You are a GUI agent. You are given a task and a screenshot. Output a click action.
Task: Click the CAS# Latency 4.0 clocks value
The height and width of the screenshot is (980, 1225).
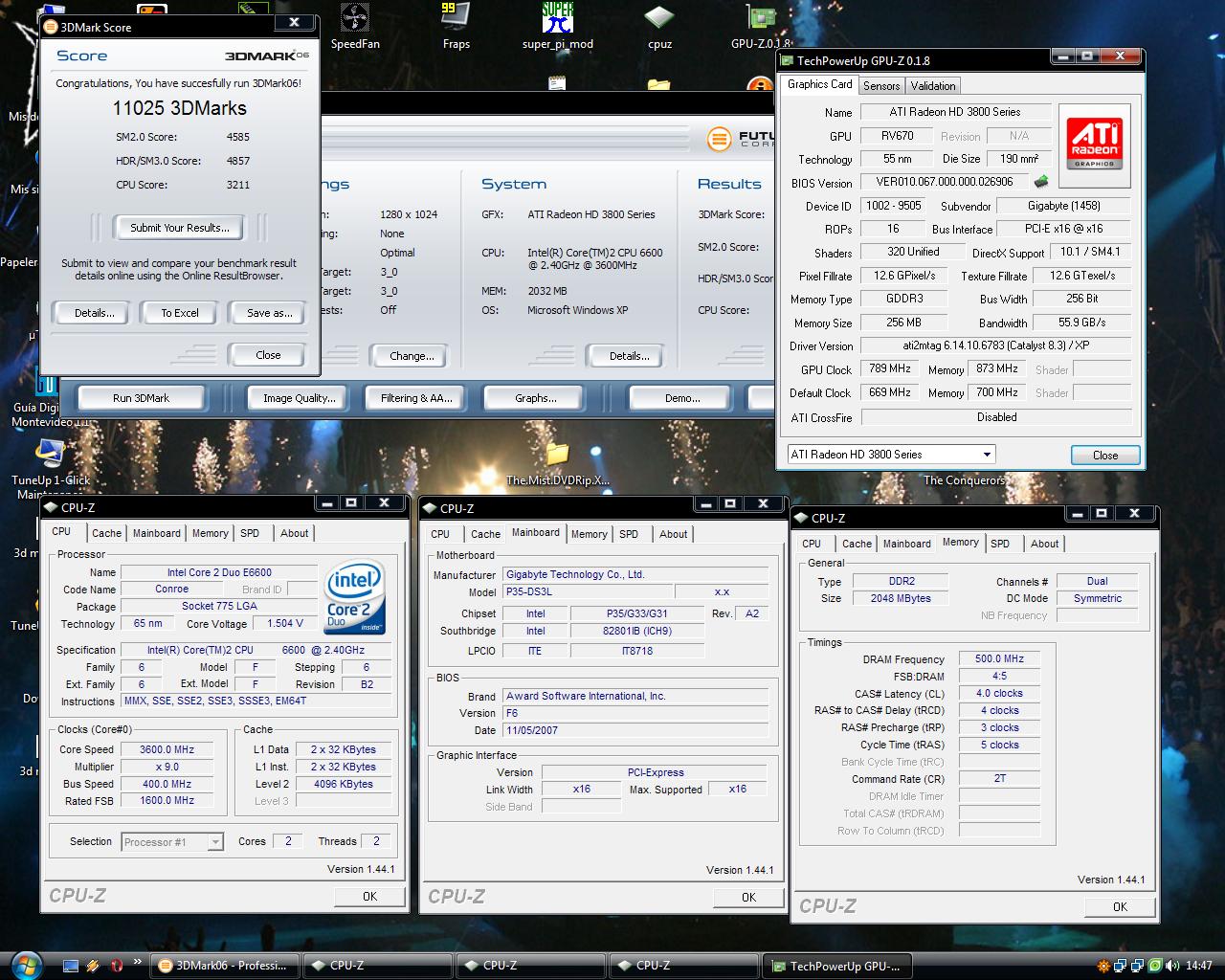tap(999, 694)
